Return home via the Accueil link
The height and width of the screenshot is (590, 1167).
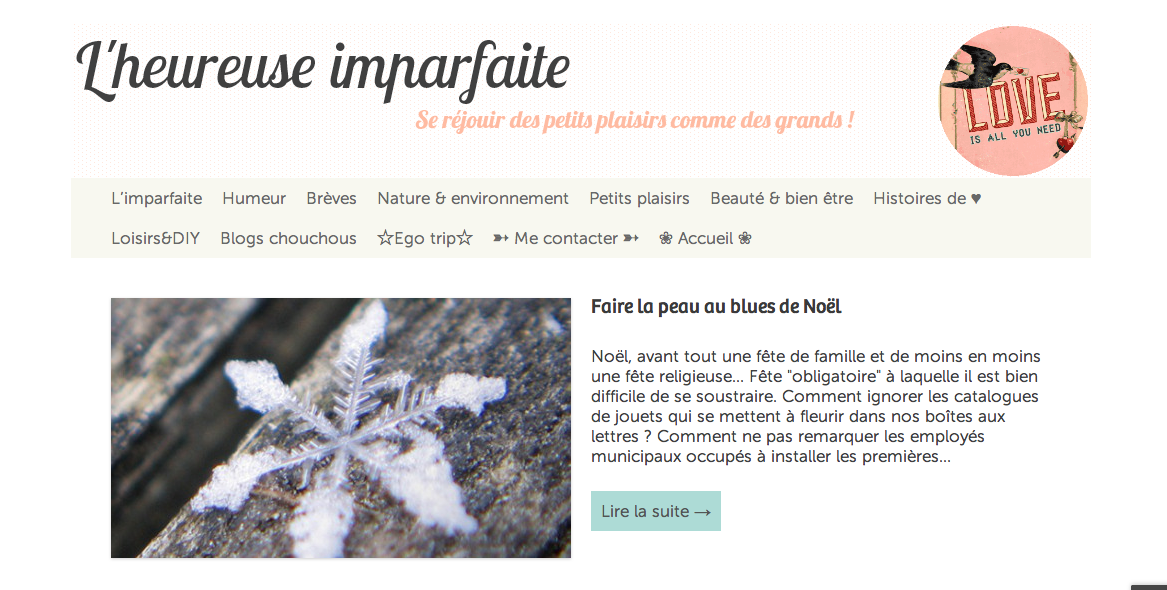click(706, 238)
